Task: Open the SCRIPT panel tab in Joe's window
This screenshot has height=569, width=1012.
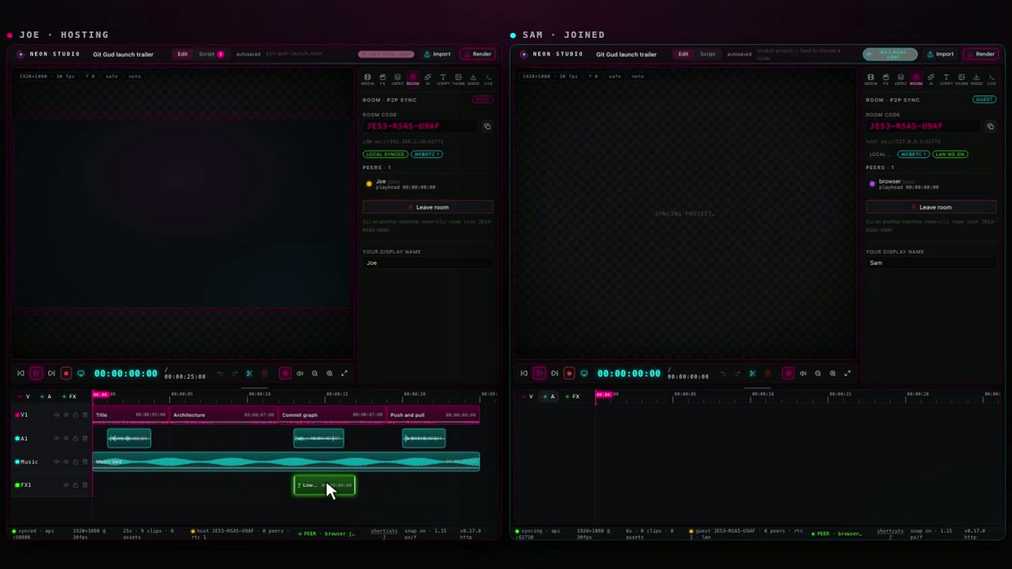Action: [443, 79]
